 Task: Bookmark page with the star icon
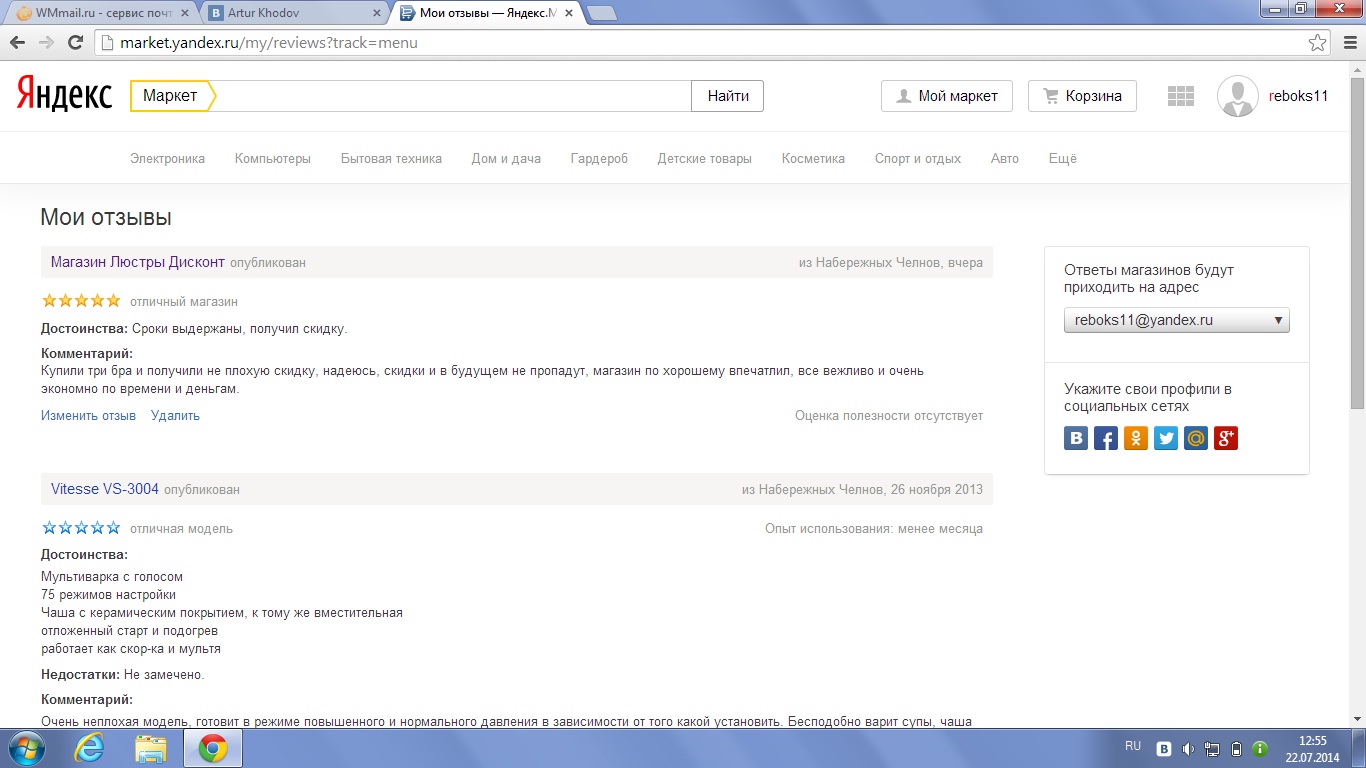[x=1318, y=43]
